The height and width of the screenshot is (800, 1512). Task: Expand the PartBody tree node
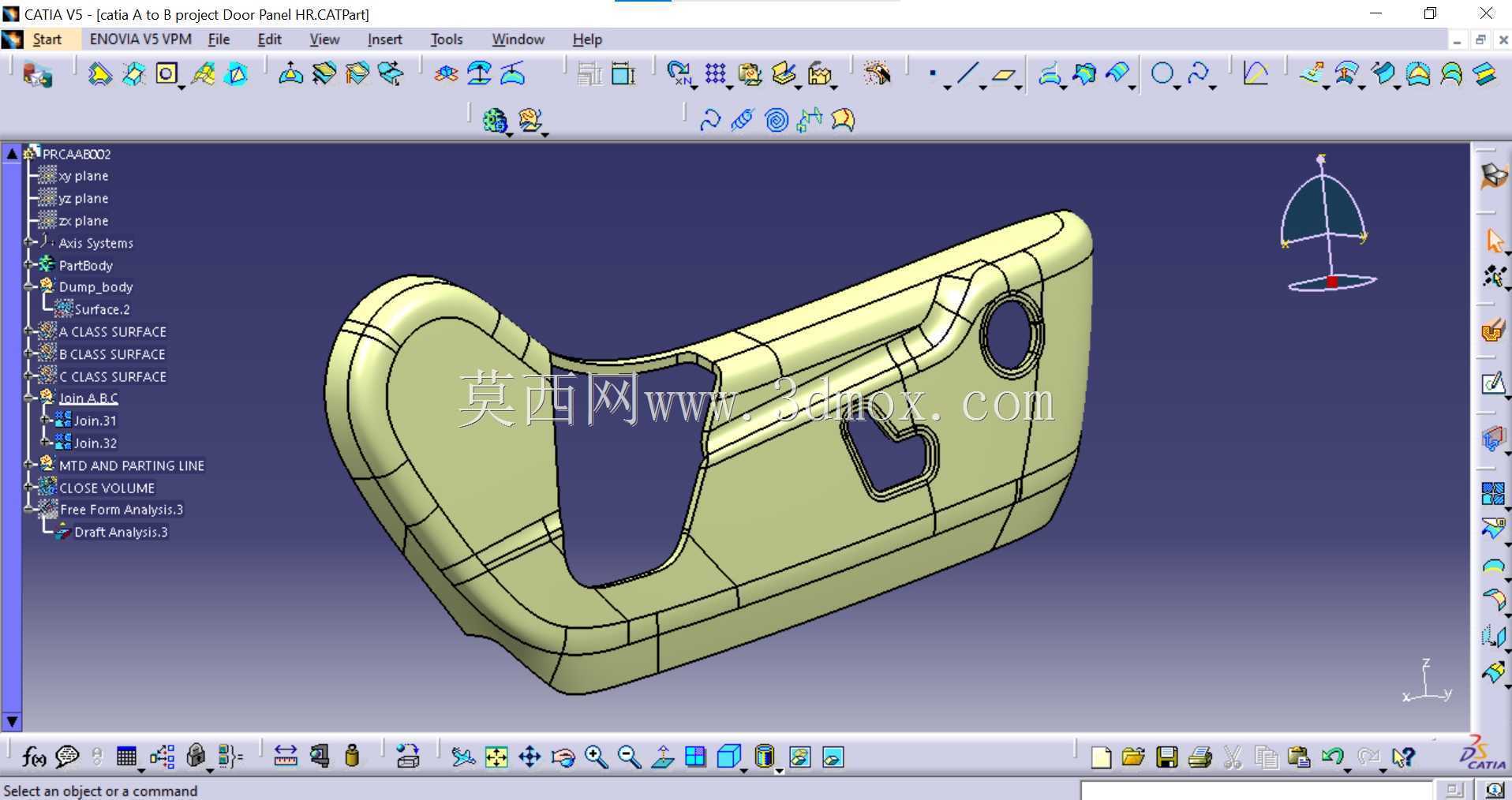29,265
